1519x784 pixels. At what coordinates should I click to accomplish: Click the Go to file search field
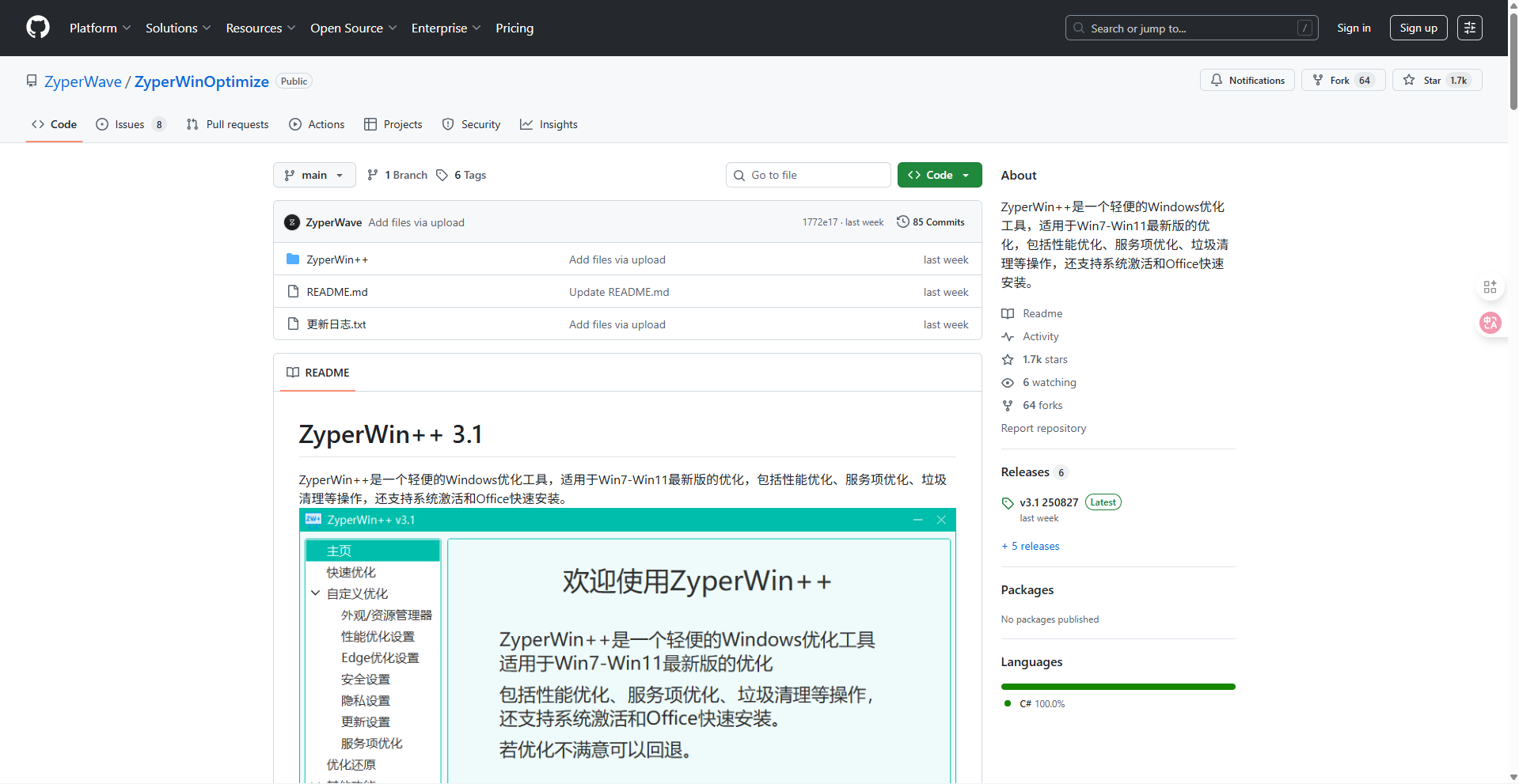pos(808,175)
